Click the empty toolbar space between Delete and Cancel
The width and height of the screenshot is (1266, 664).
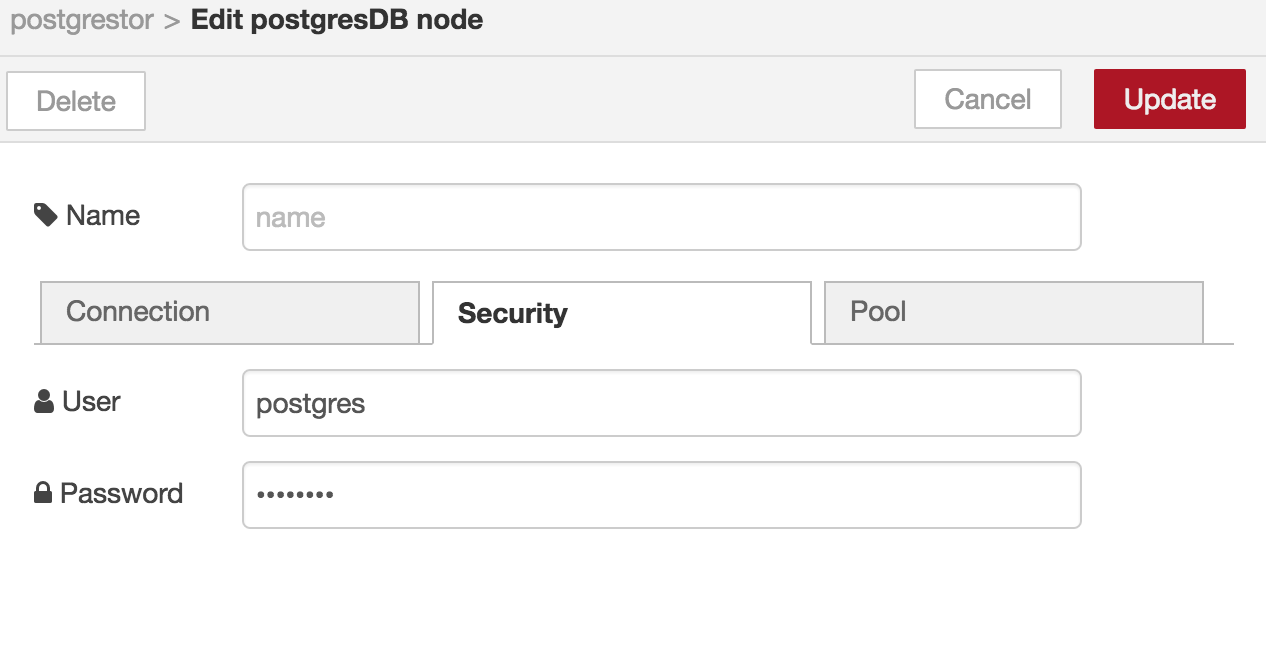pyautogui.click(x=530, y=100)
